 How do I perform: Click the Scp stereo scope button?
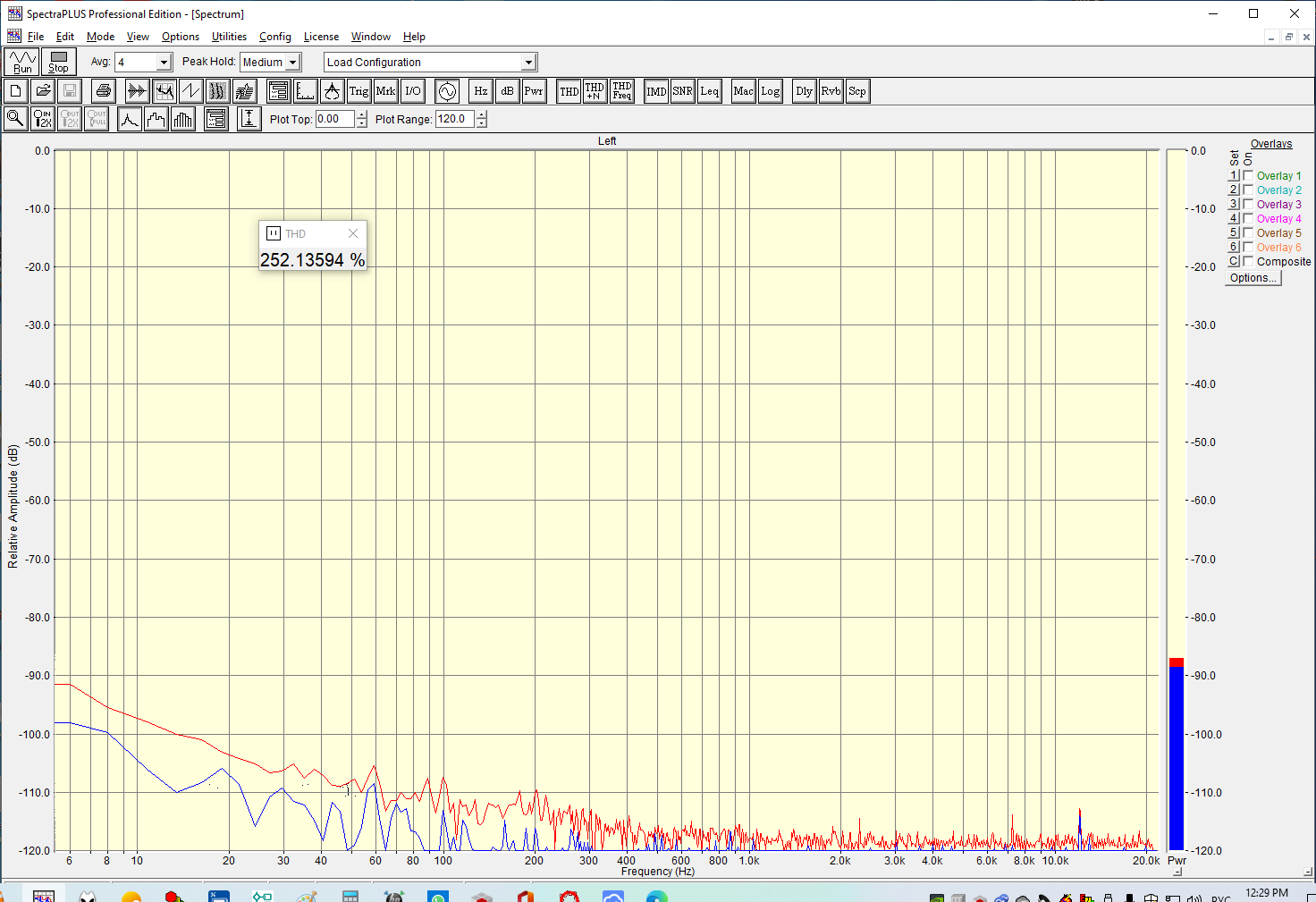pos(857,91)
